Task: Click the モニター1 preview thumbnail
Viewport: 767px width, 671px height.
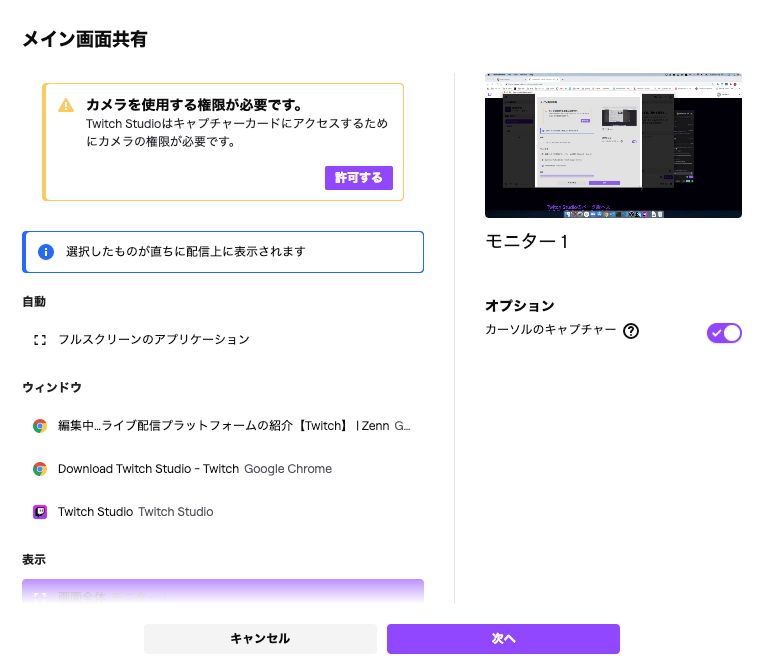Action: 613,145
